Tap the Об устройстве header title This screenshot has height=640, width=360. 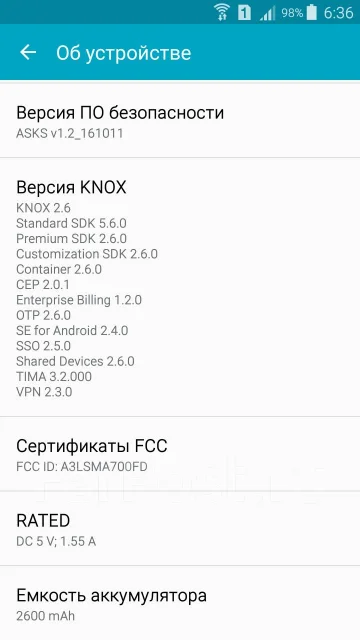tap(124, 53)
